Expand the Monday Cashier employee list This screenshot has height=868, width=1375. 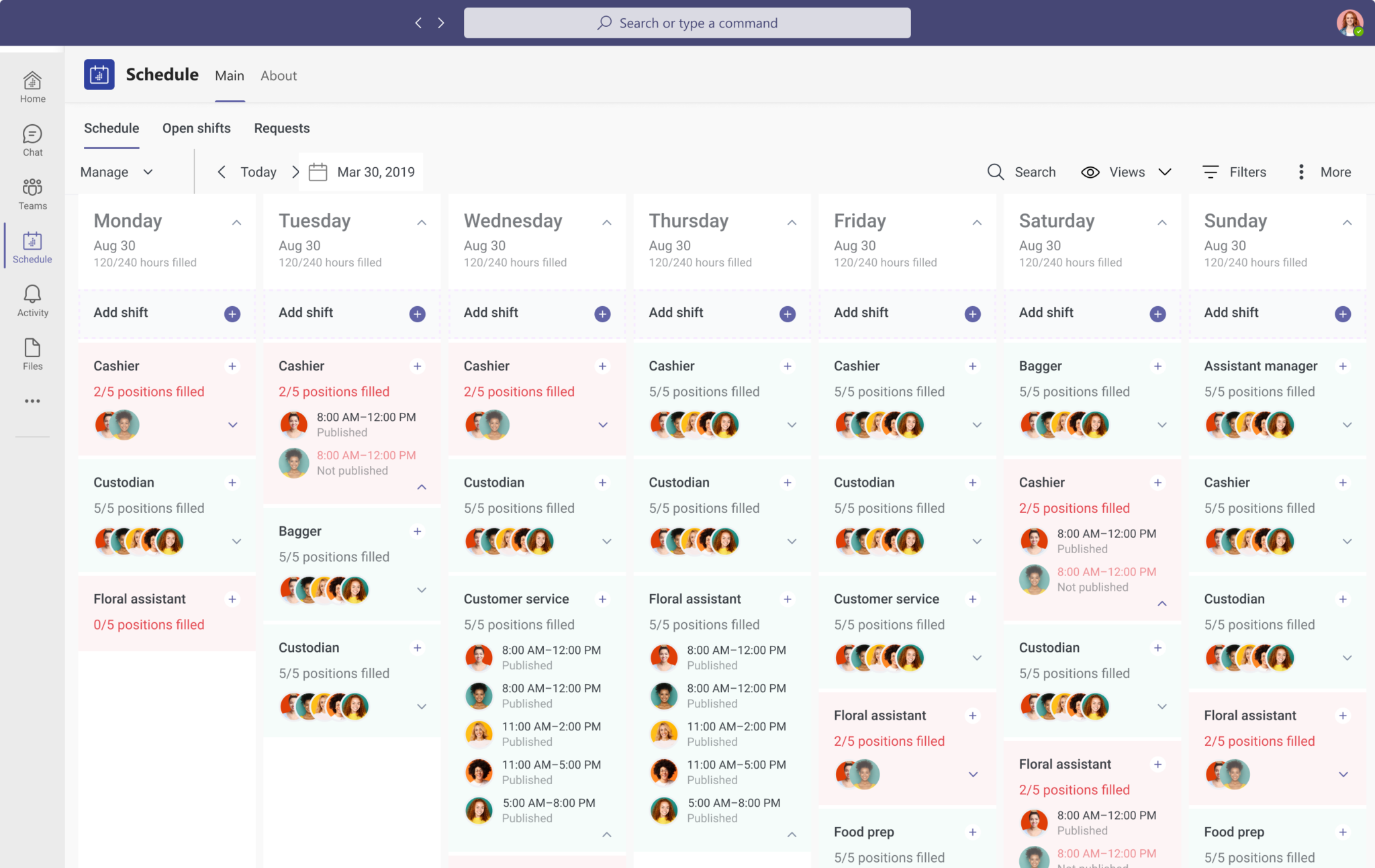[233, 424]
